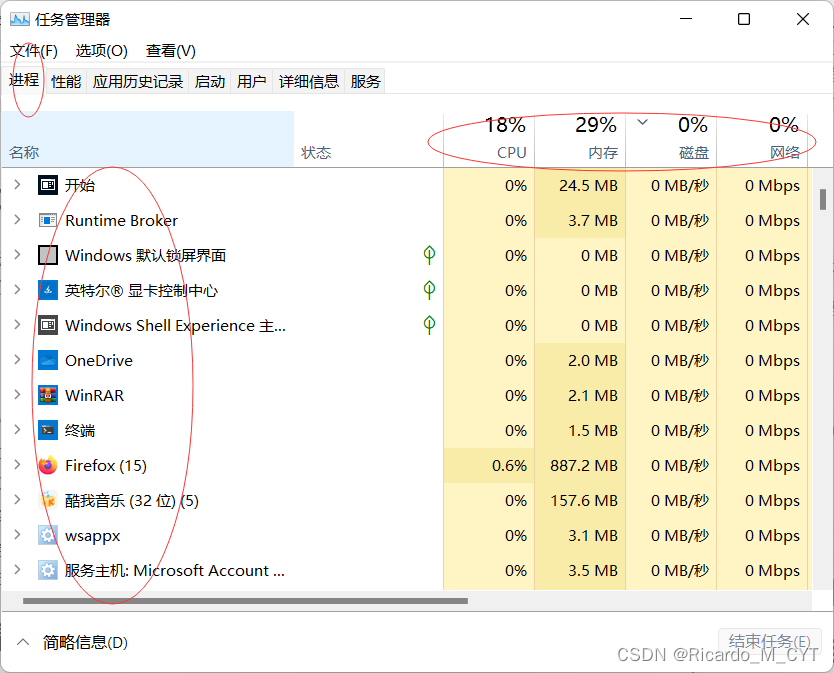
Task: Select the 24.5 MB memory cell
Action: tap(580, 185)
